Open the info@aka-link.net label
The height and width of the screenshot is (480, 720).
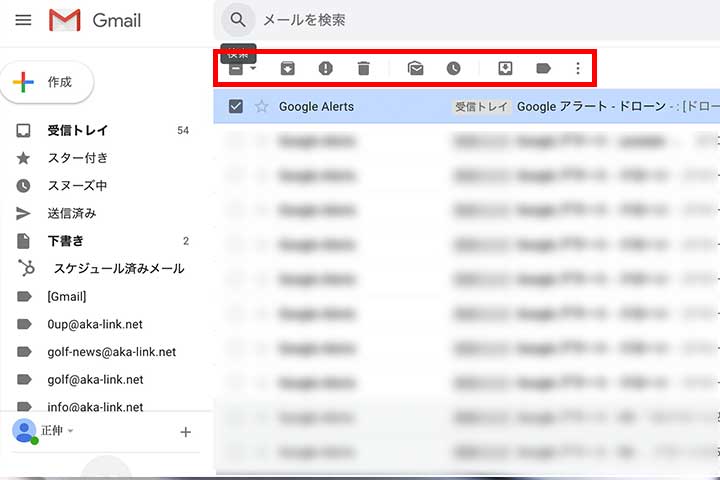click(x=95, y=406)
